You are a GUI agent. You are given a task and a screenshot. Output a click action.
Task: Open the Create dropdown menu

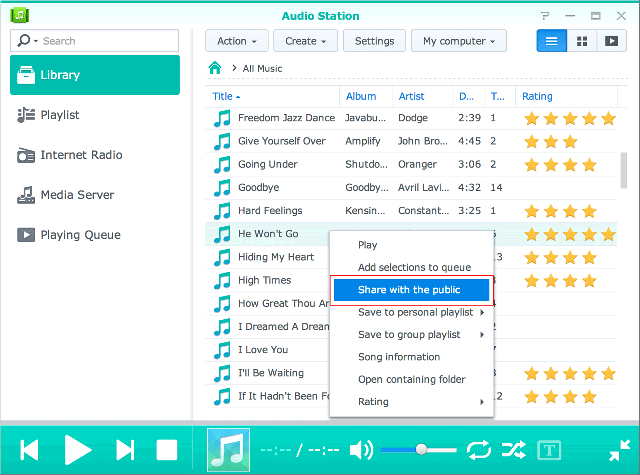pos(305,41)
